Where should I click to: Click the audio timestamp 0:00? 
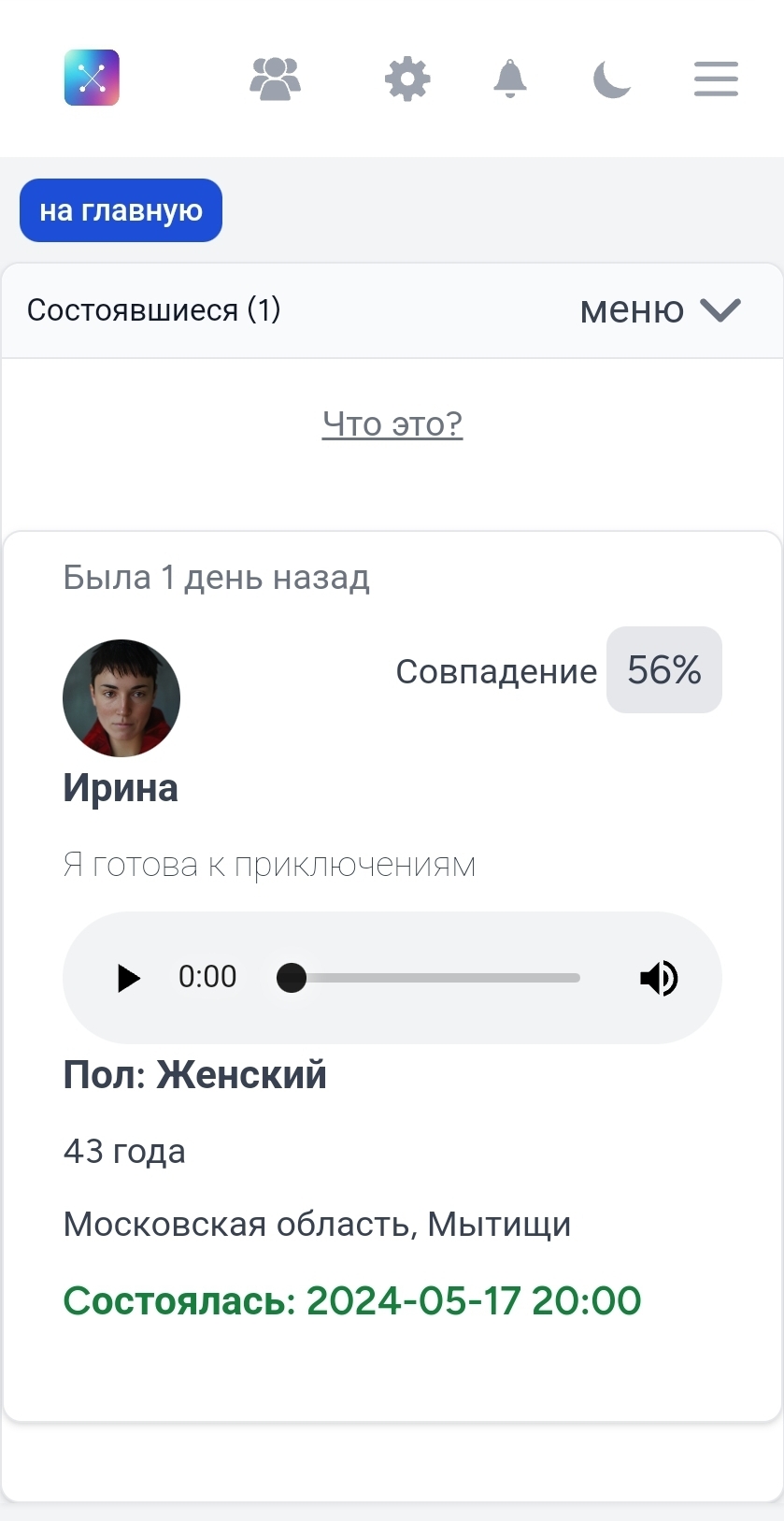[207, 977]
